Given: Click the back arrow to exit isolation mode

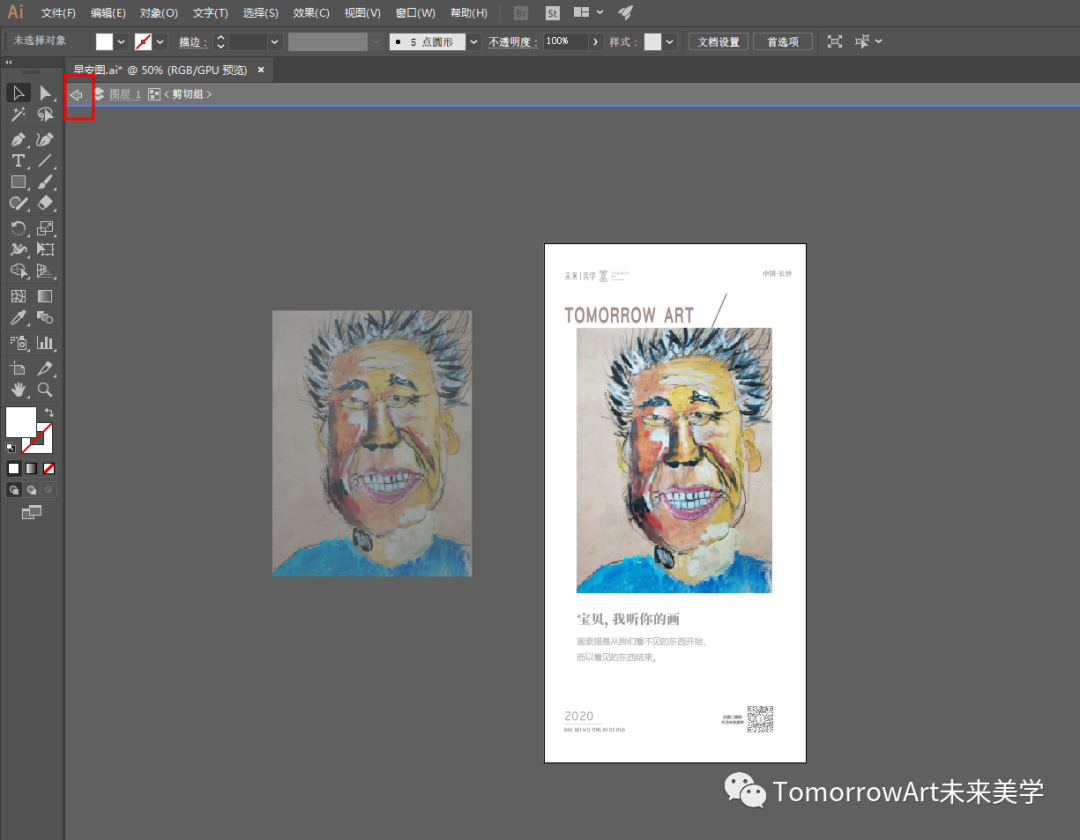Looking at the screenshot, I should [76, 94].
